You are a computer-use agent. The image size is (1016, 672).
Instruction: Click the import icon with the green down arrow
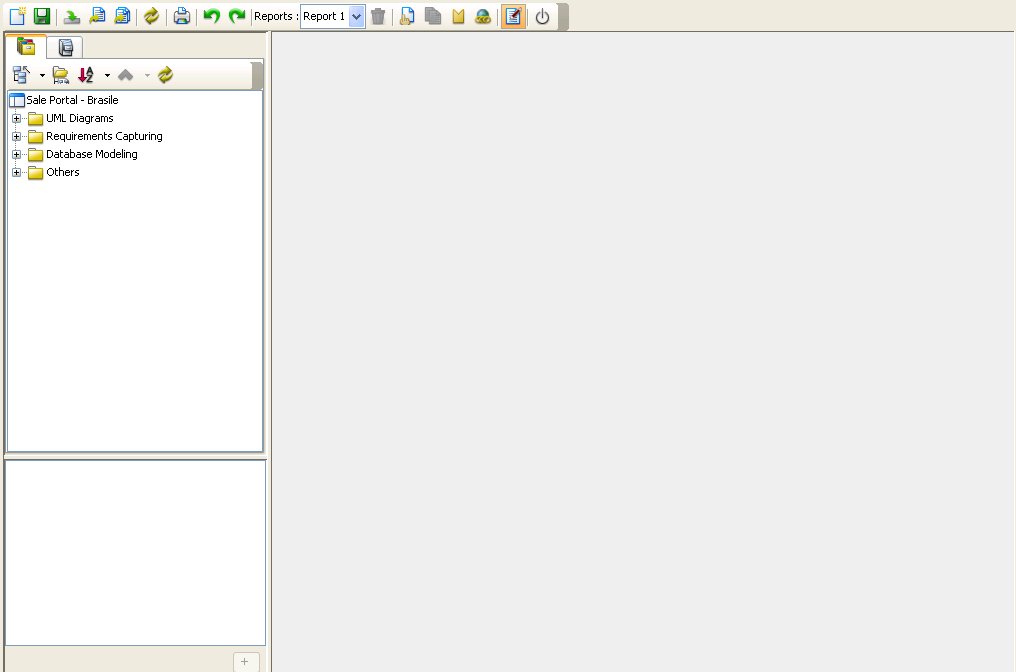pos(71,16)
